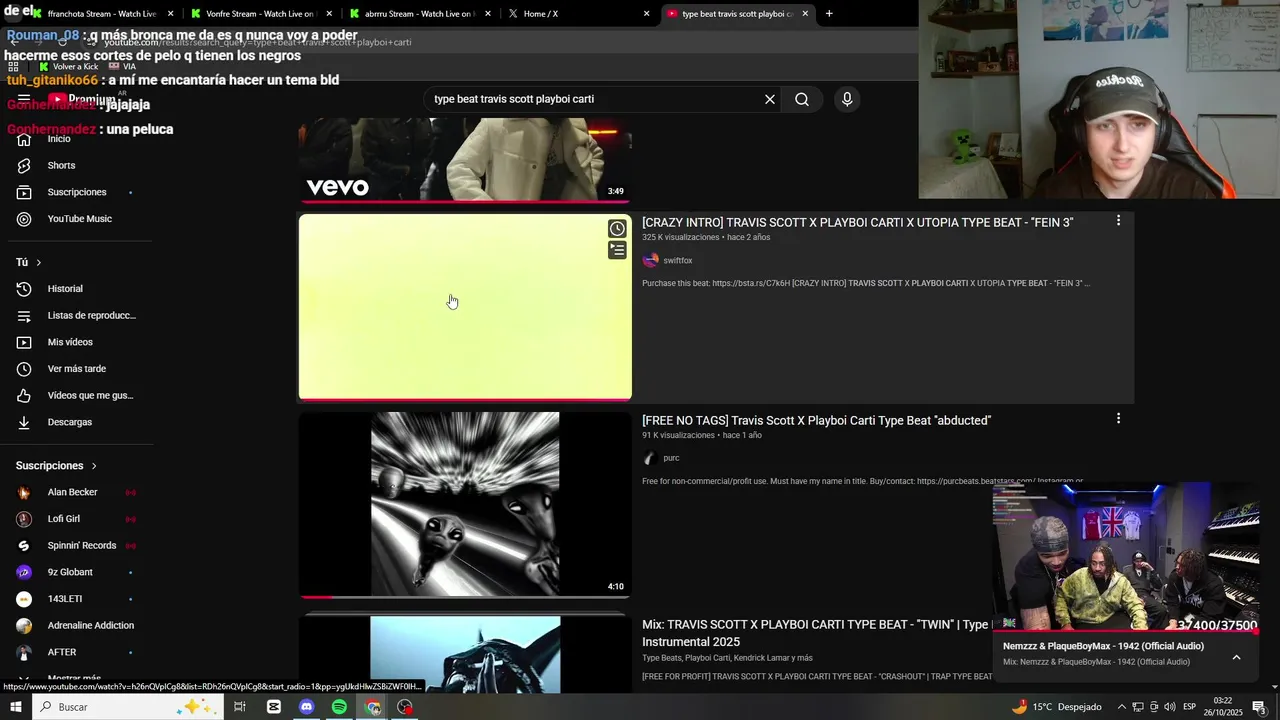The height and width of the screenshot is (720, 1280).
Task: Open Windows Start menu
Action: pyautogui.click(x=15, y=707)
